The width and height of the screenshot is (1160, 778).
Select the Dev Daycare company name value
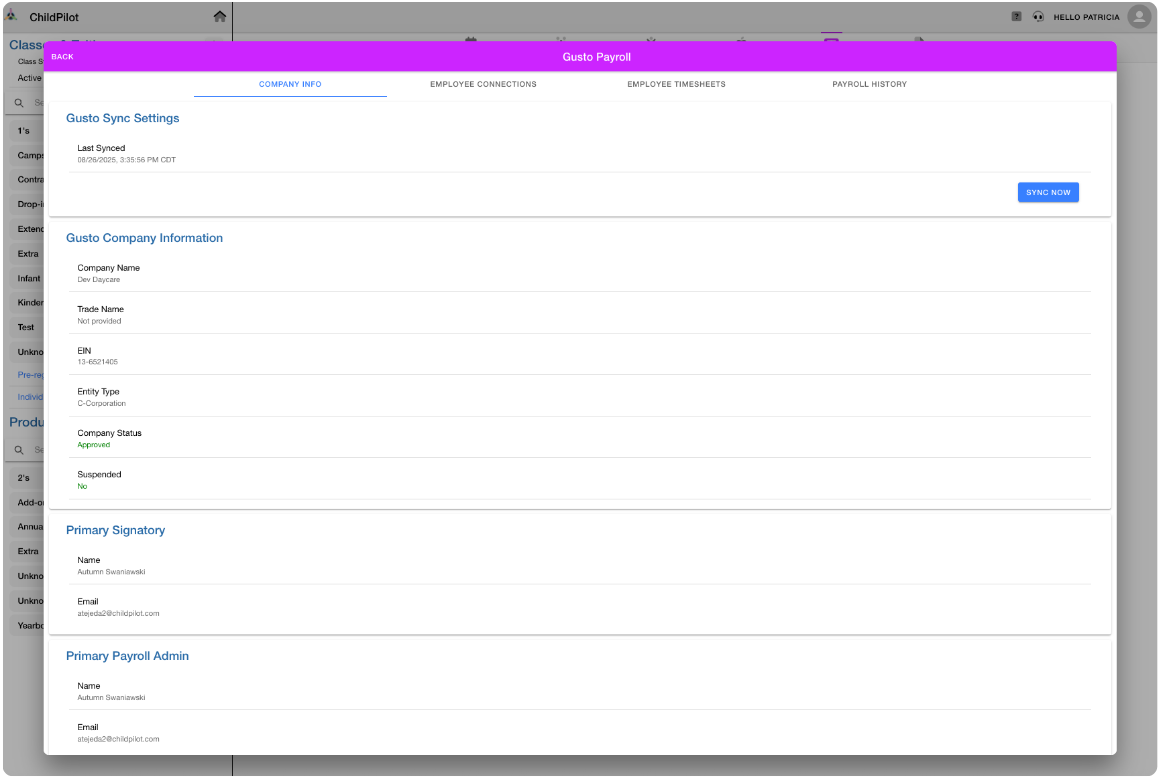[x=98, y=280]
